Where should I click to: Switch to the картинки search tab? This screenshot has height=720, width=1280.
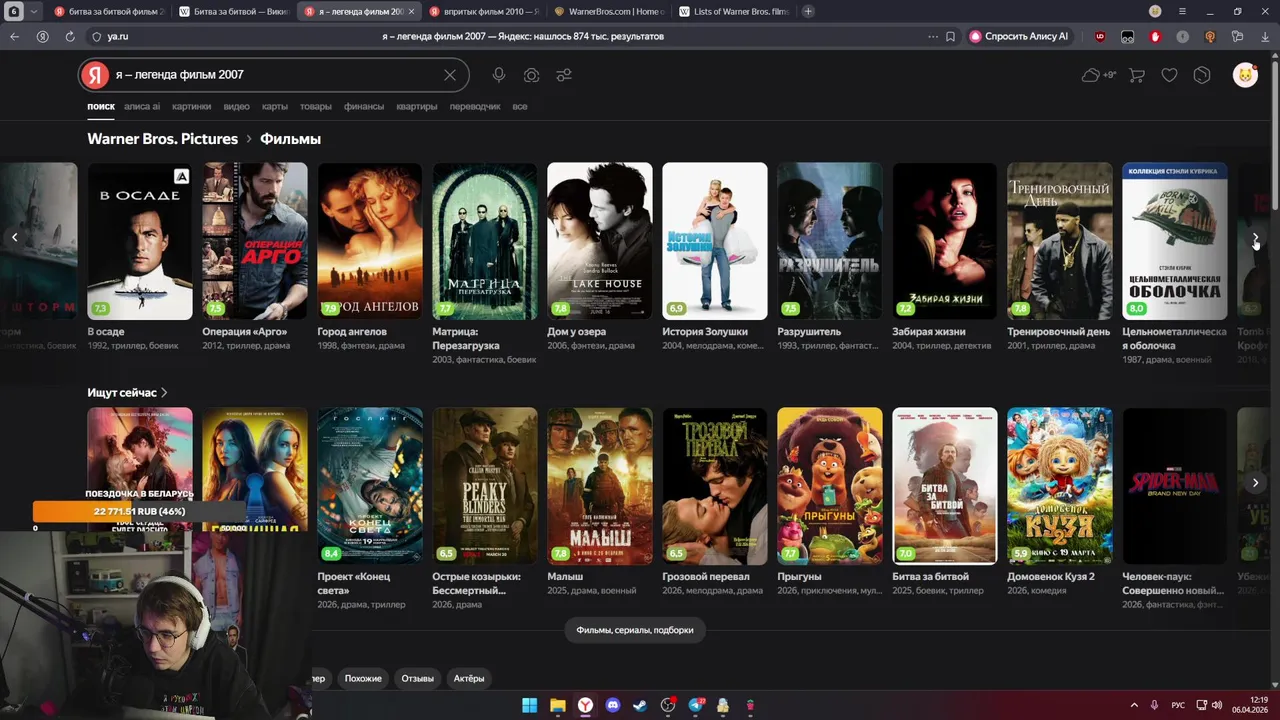click(191, 106)
